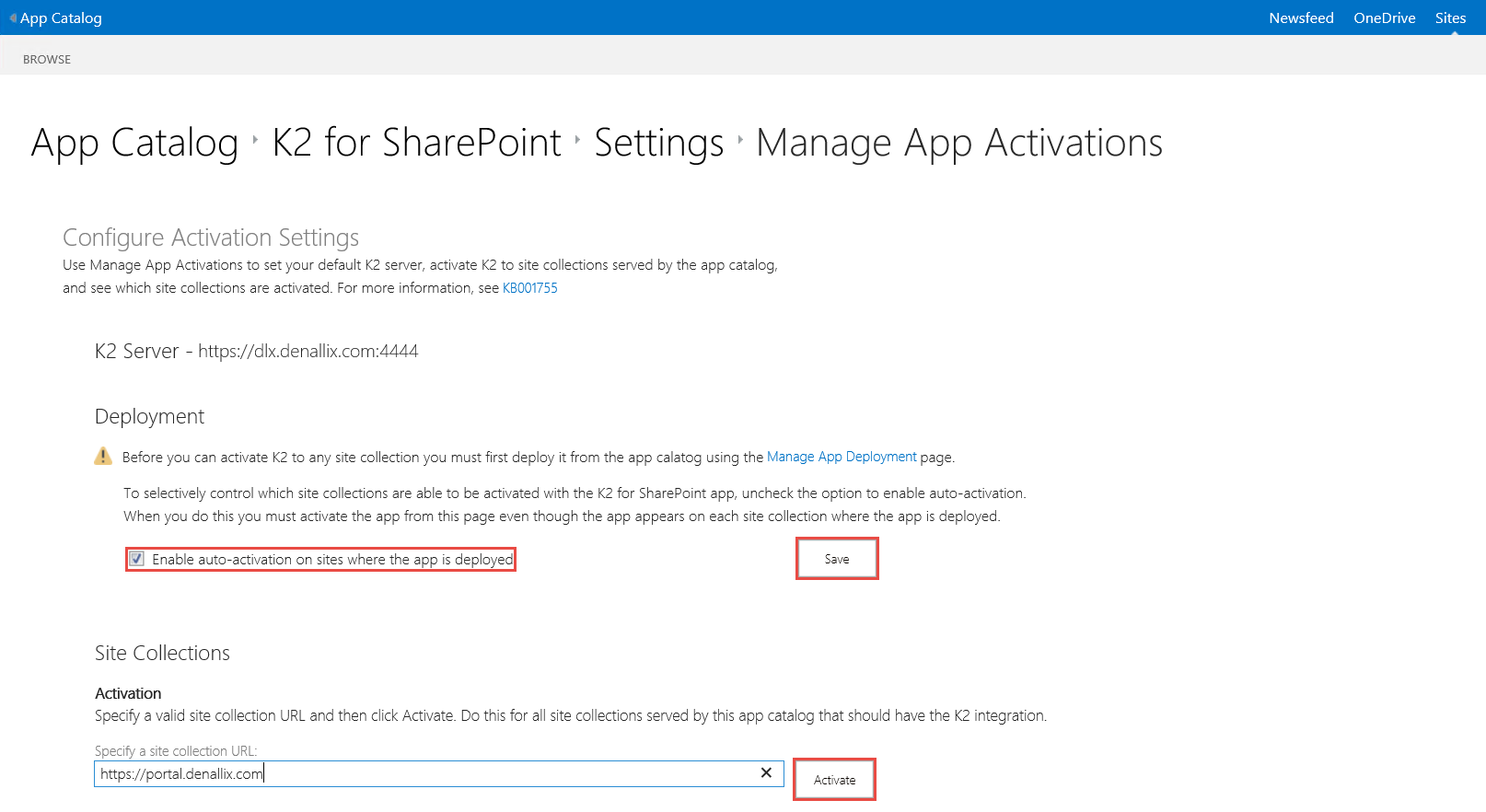Clear the site collection URL field
1486x812 pixels.
click(x=766, y=773)
